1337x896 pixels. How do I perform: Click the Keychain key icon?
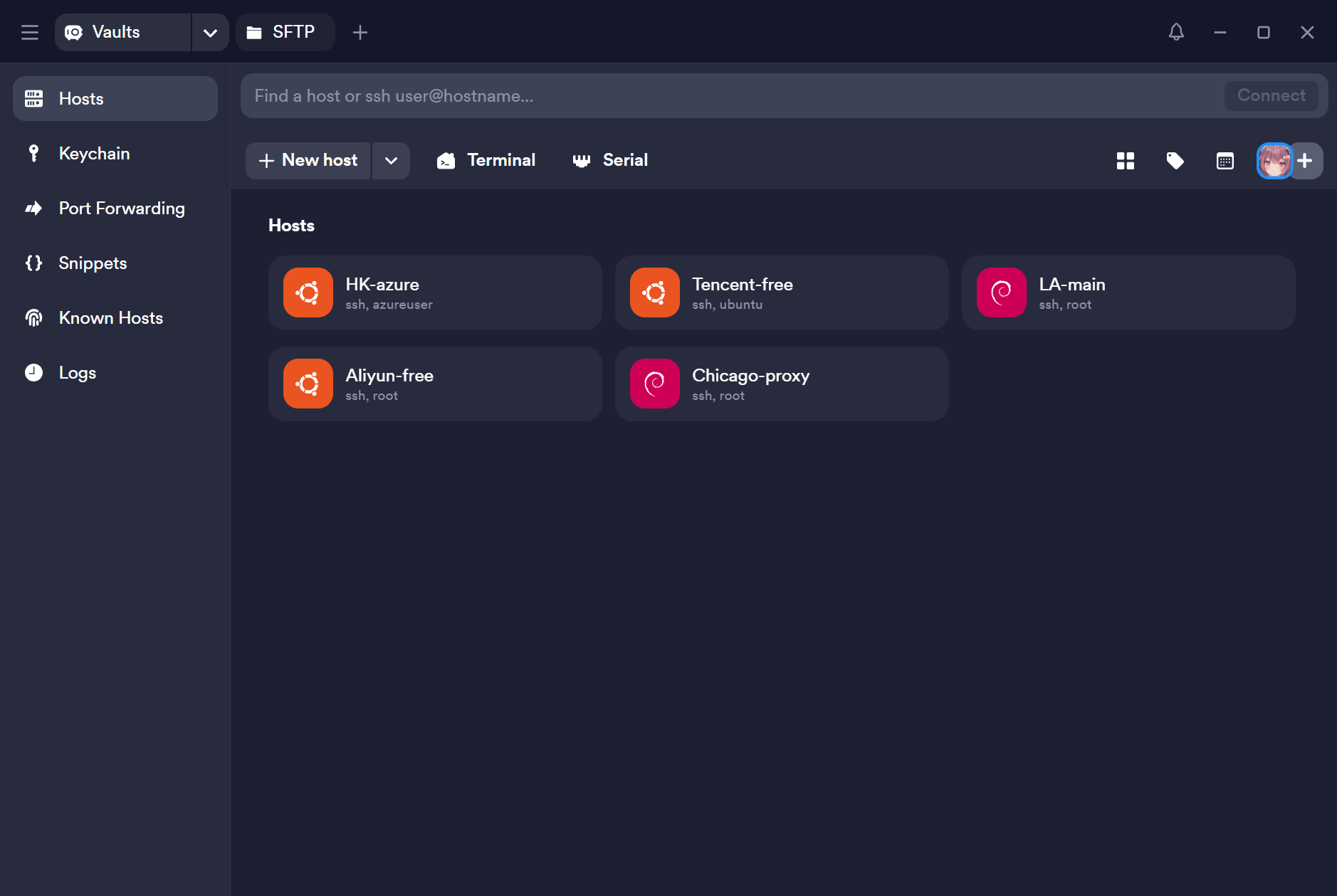point(33,153)
